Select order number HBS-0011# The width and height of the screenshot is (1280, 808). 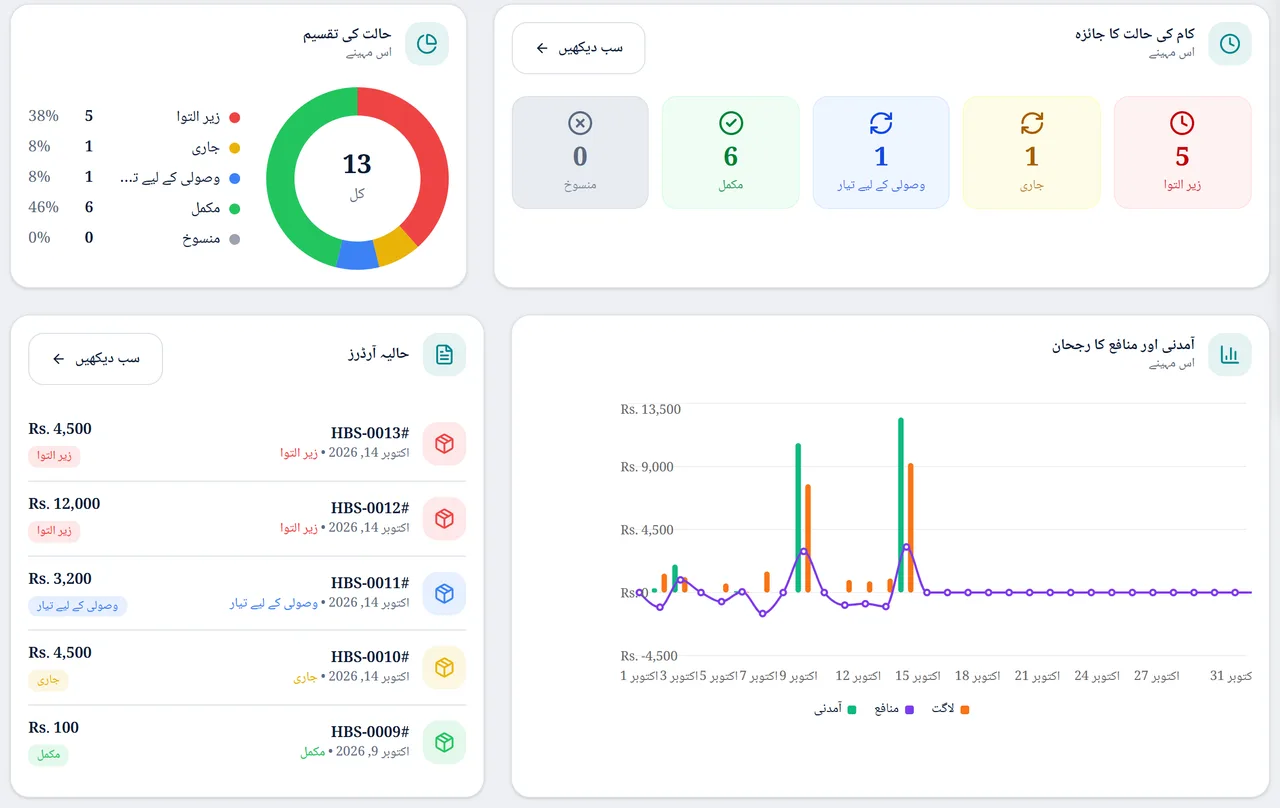coord(370,583)
